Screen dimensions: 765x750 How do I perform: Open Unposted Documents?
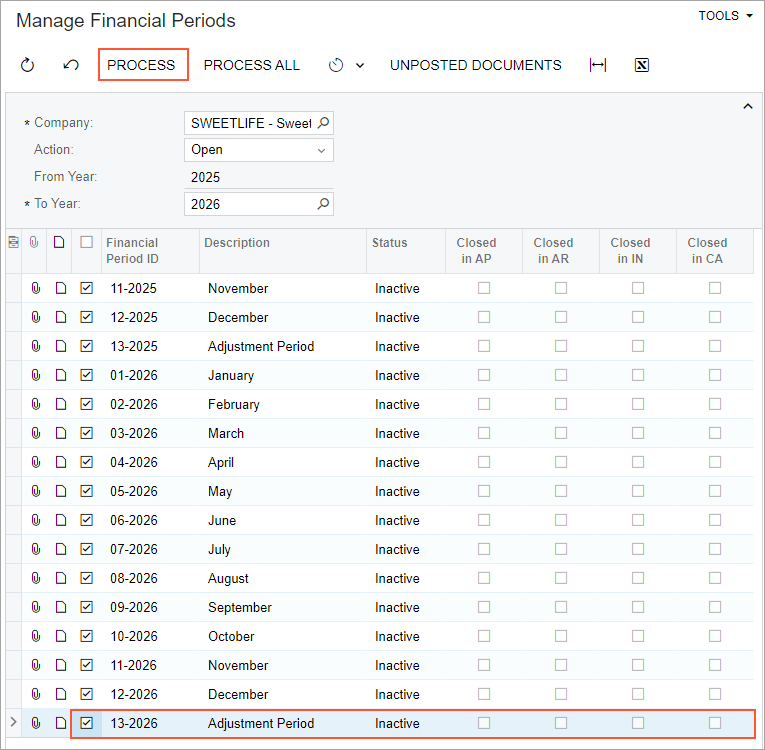point(475,65)
